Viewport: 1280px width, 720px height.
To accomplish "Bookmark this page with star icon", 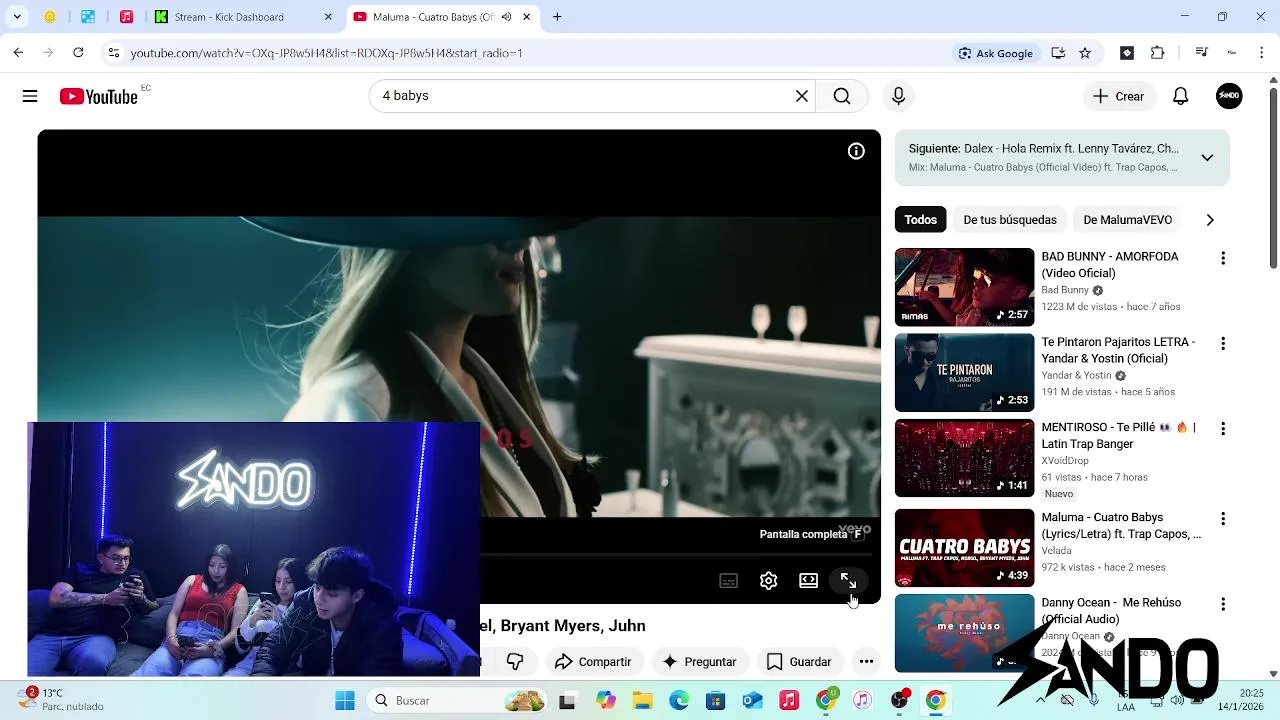I will pyautogui.click(x=1085, y=53).
